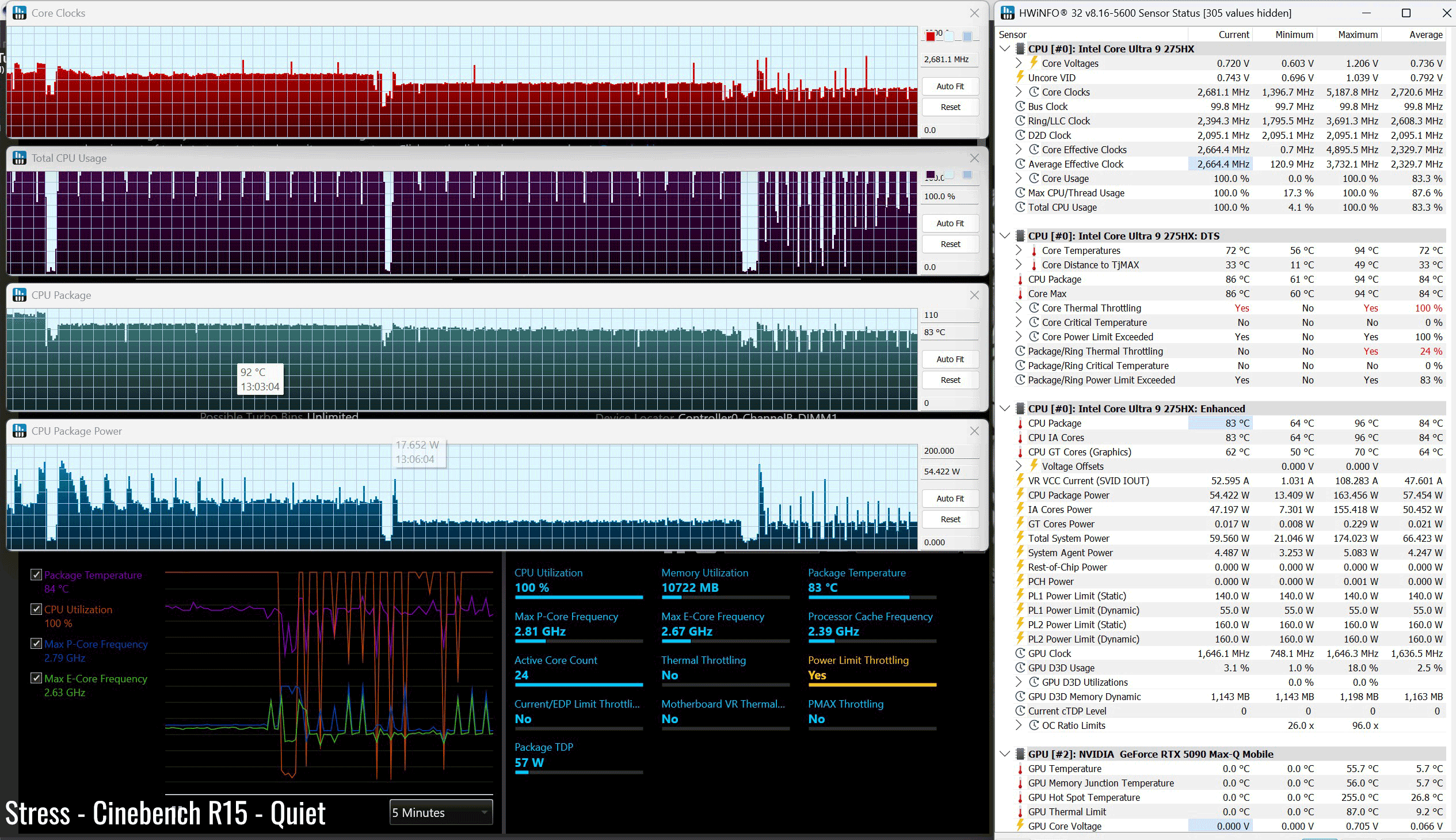This screenshot has height=840, width=1456.
Task: Click the D2D Clock row icon
Action: click(x=1020, y=135)
